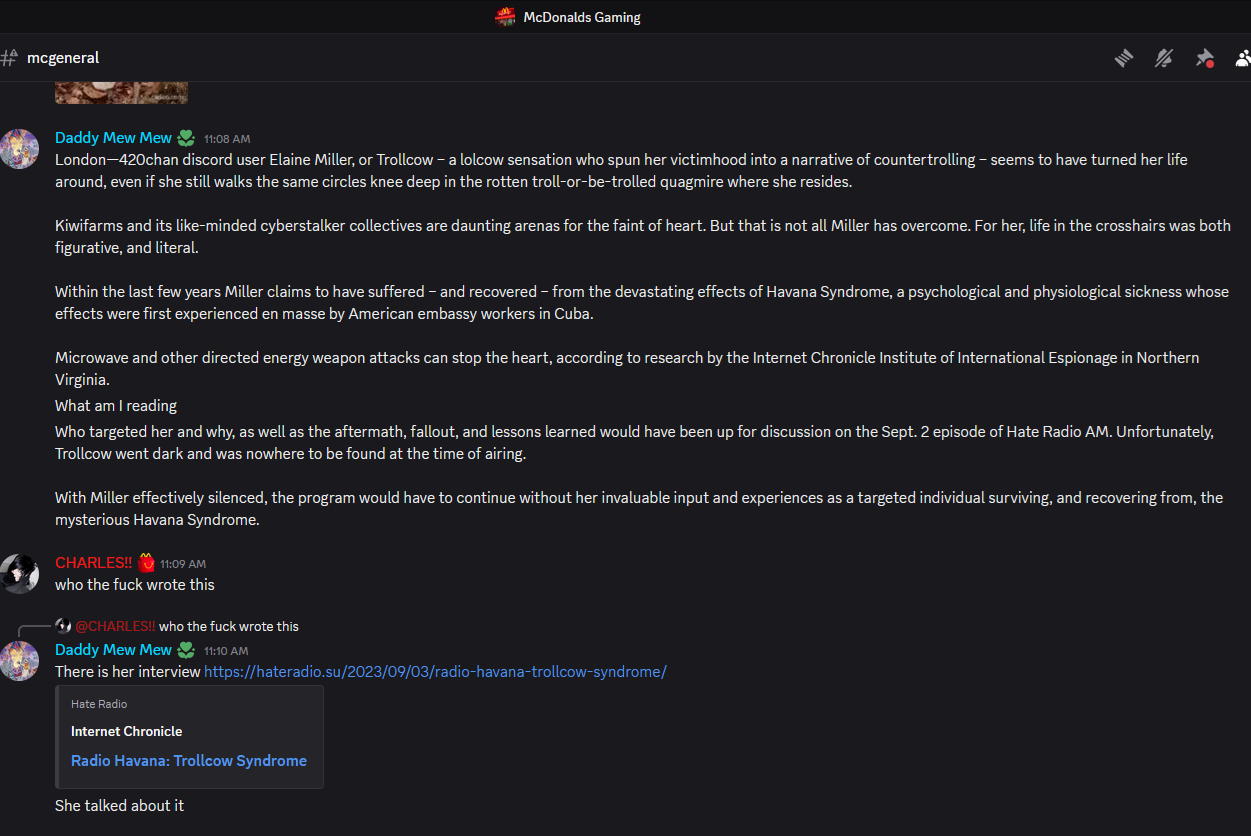Open Daddy Mew Mew avatar at 11:08 AM
Viewport: 1251px width, 836px height.
pyautogui.click(x=19, y=149)
